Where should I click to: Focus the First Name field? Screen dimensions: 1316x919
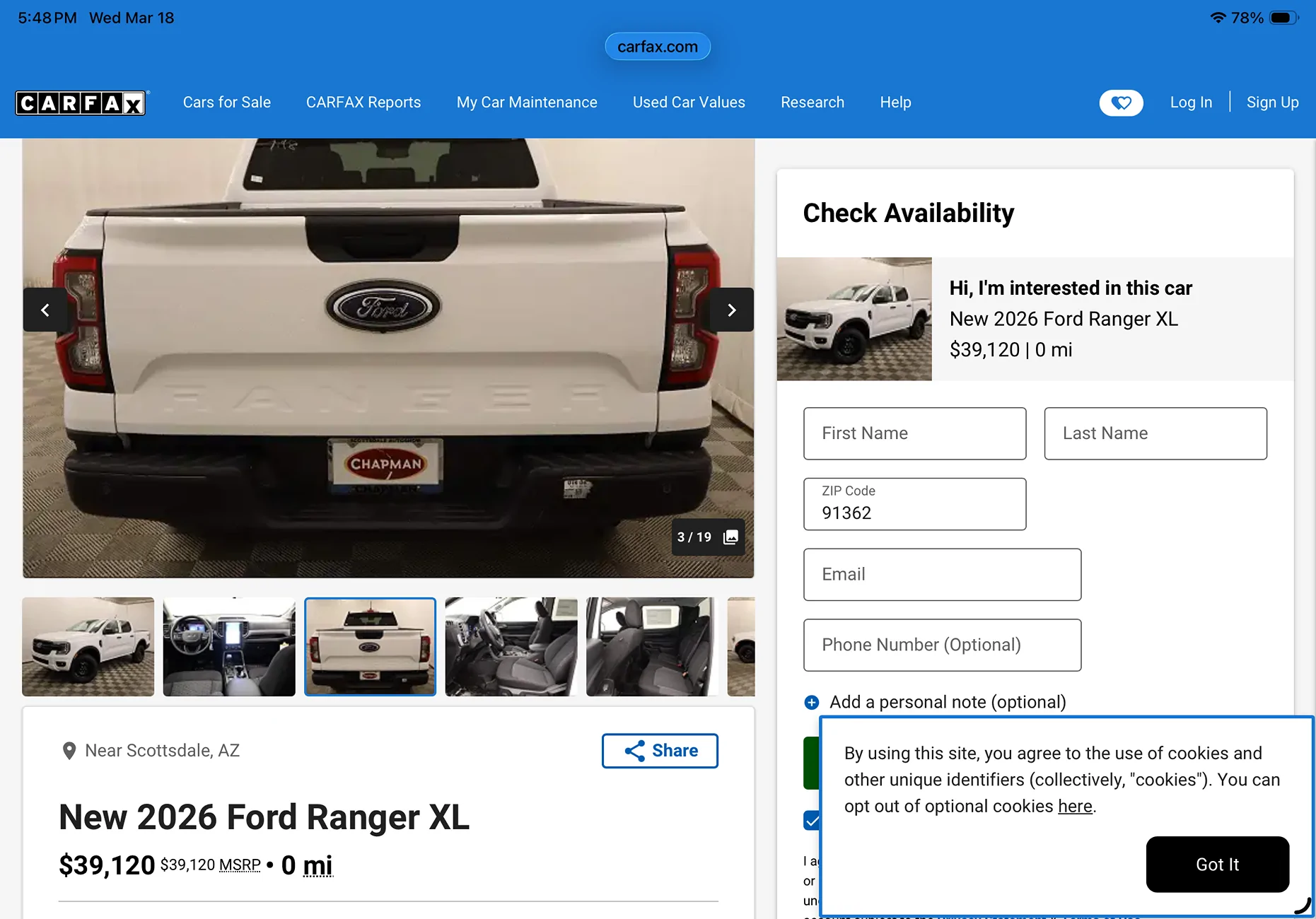pos(914,433)
